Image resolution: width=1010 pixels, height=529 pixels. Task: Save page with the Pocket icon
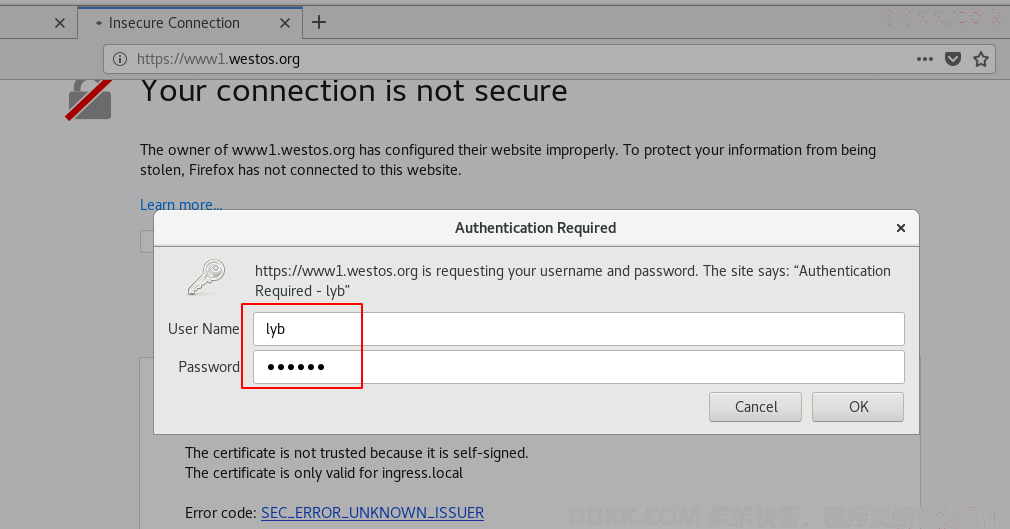click(x=953, y=59)
